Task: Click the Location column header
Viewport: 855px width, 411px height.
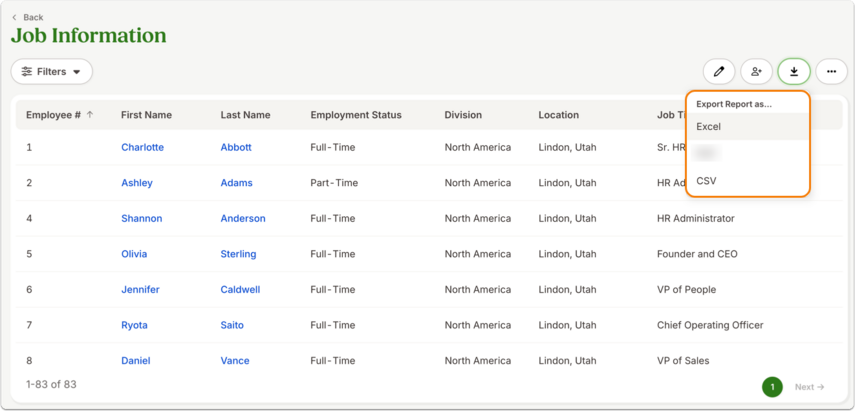Action: [558, 115]
